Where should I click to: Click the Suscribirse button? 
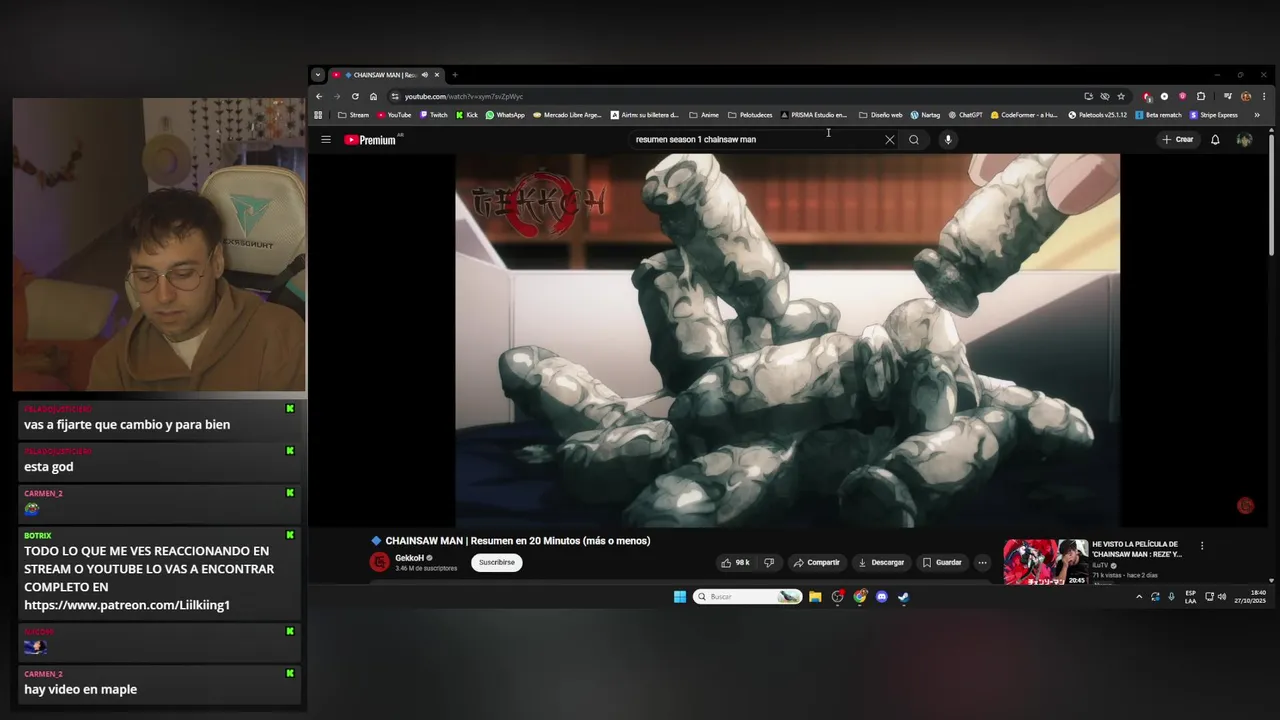pos(496,563)
